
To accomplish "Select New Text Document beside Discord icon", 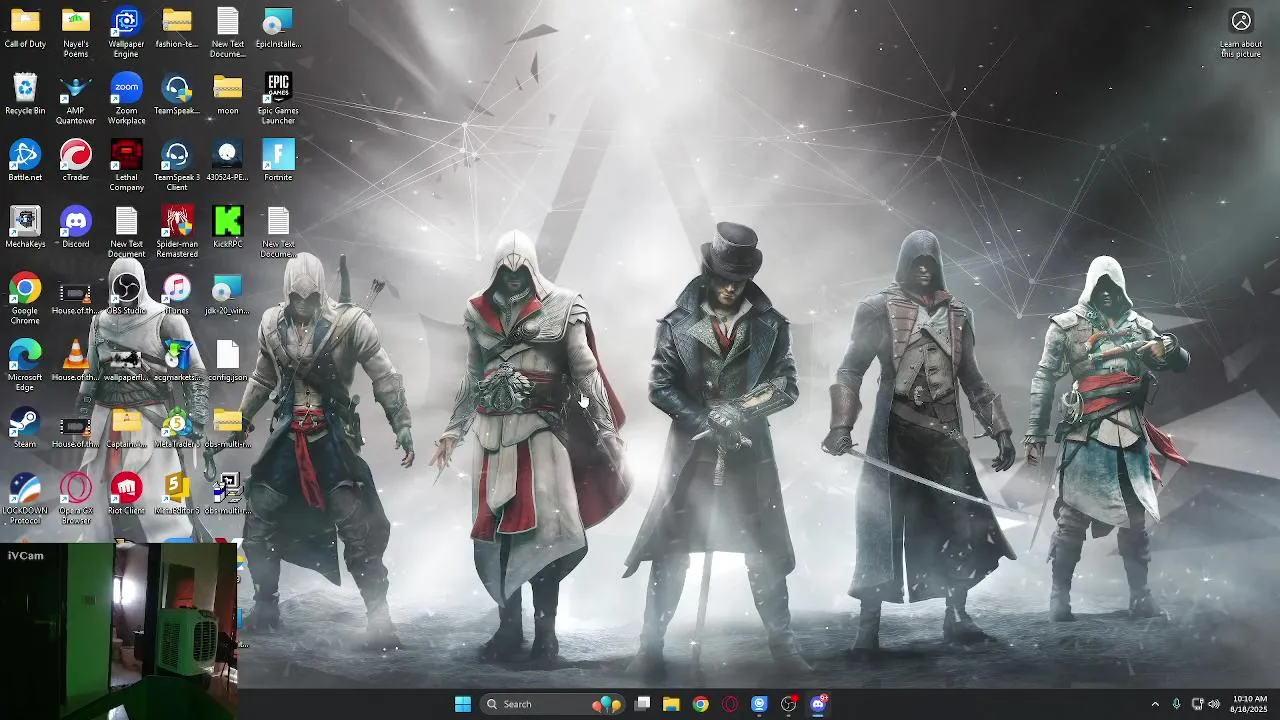I will 126,233.
